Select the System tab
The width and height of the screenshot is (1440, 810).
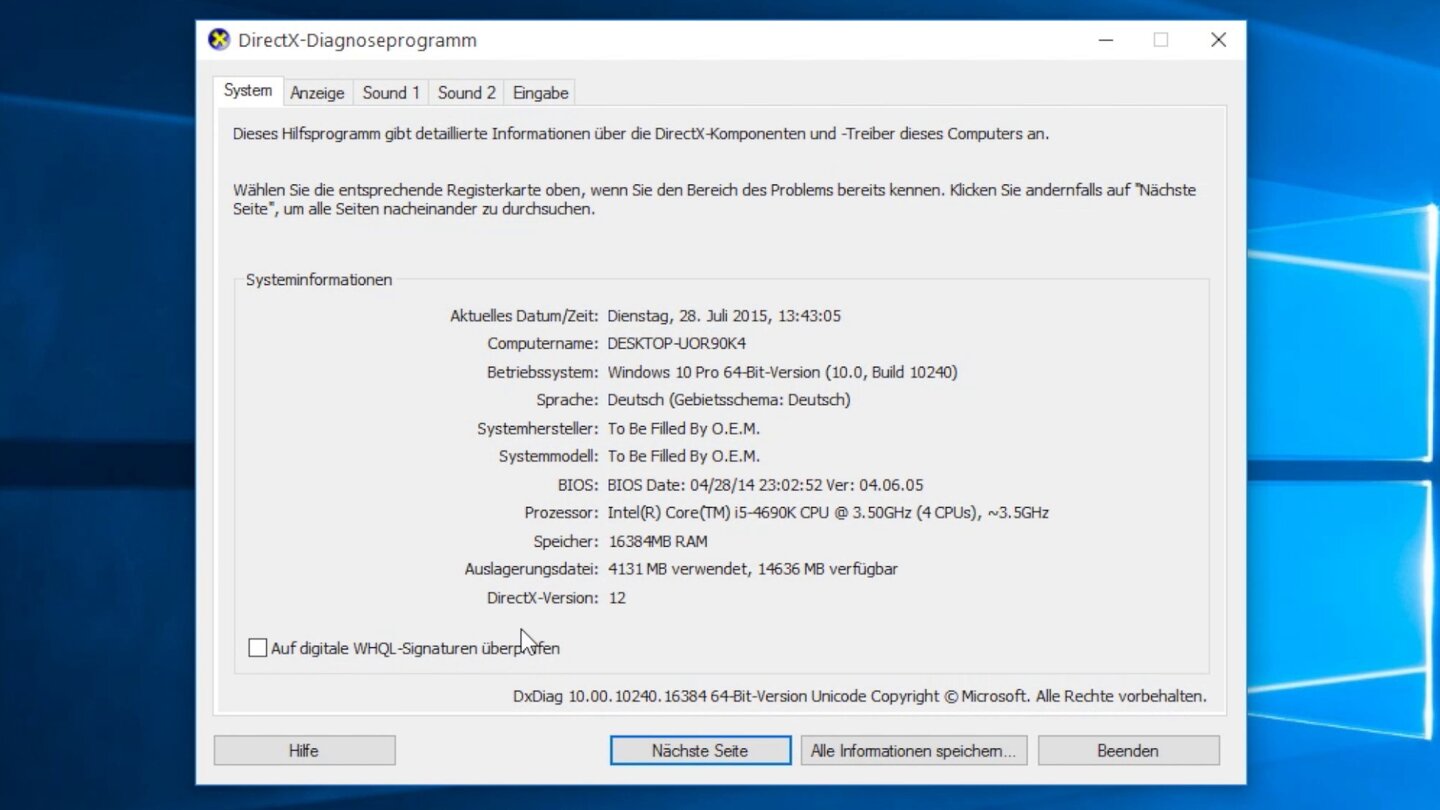tap(248, 90)
